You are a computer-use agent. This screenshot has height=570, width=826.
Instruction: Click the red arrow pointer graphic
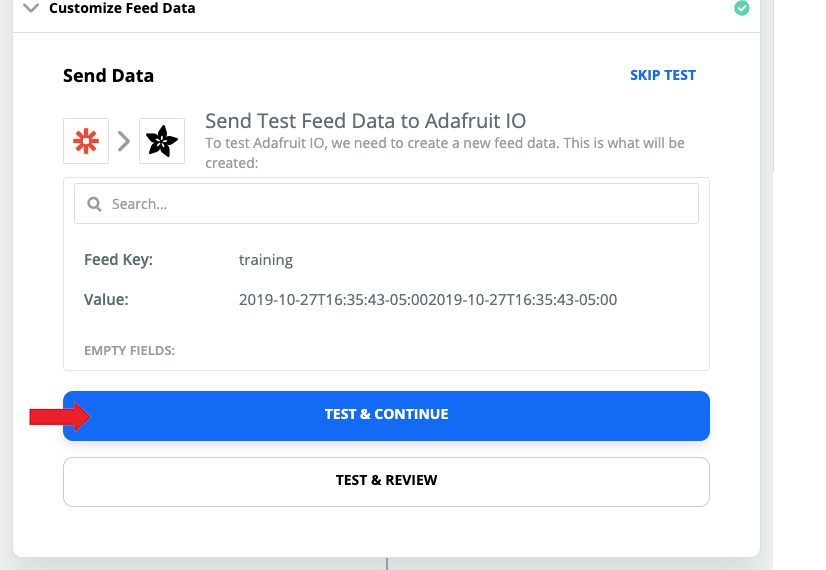point(59,416)
